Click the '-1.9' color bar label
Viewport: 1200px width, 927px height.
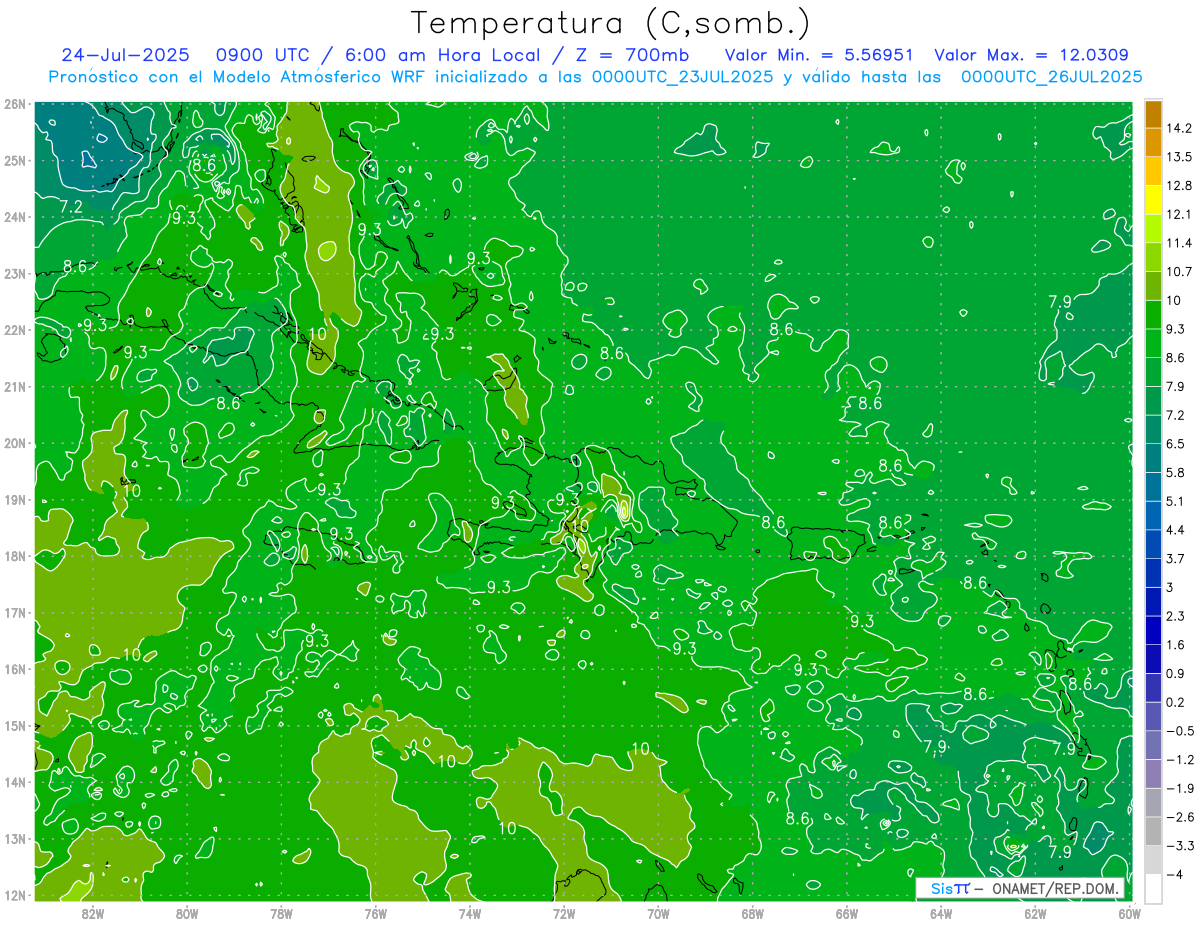coord(1179,788)
